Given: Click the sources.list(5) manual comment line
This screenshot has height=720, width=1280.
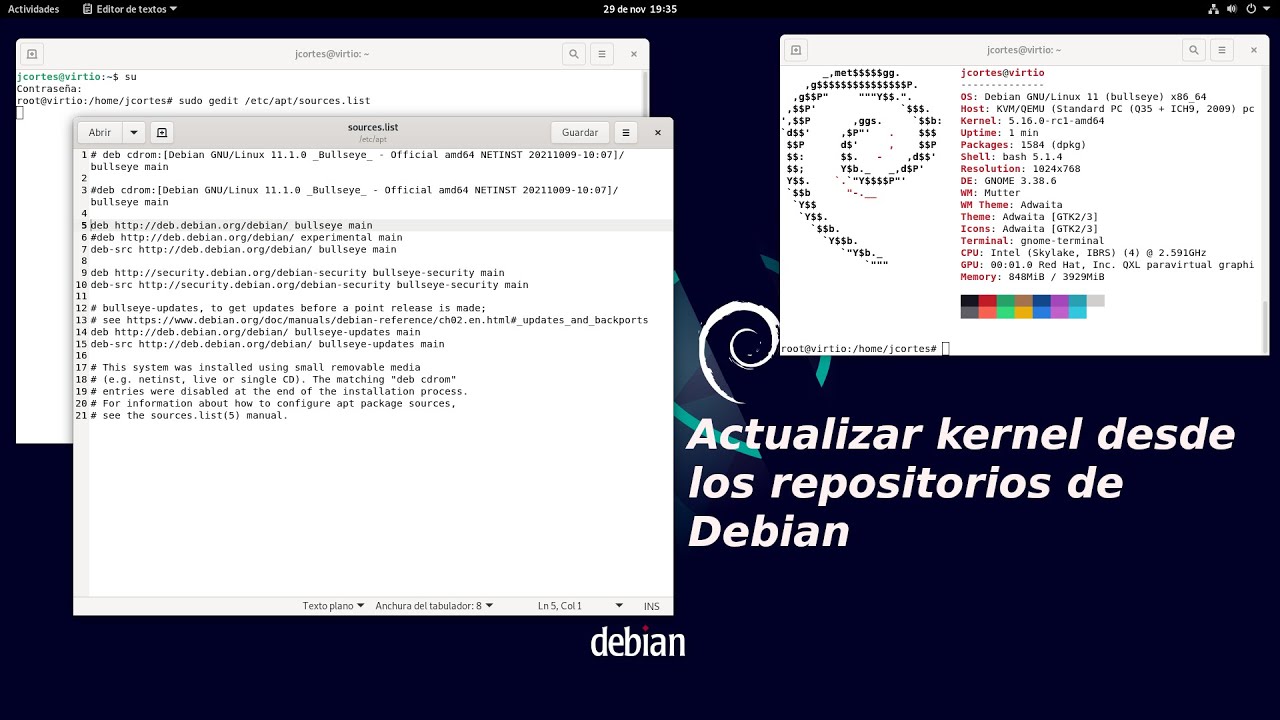Looking at the screenshot, I should (189, 415).
